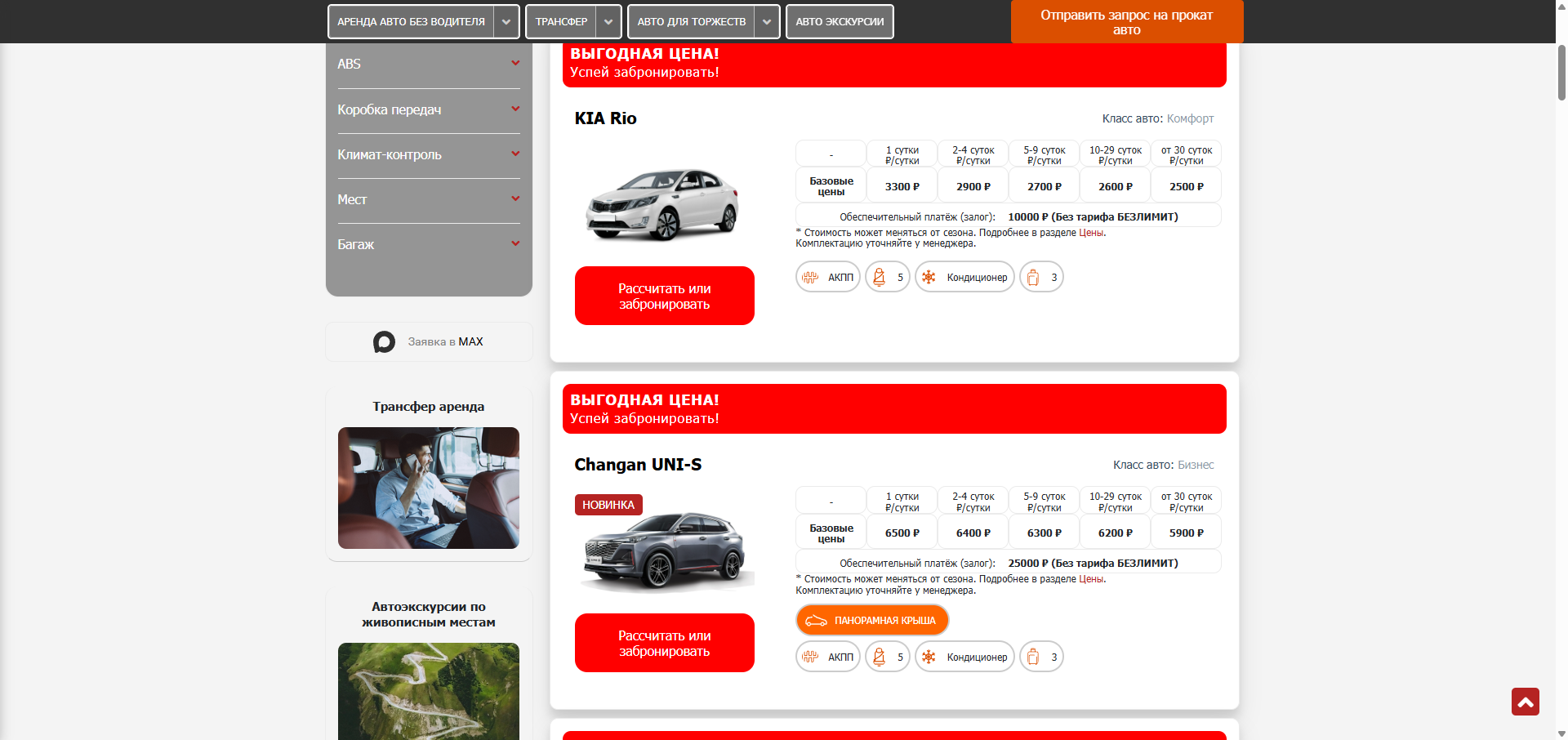This screenshot has width=1568, height=740.
Task: Click Changan UNI-S luggage icon
Action: 1033,657
